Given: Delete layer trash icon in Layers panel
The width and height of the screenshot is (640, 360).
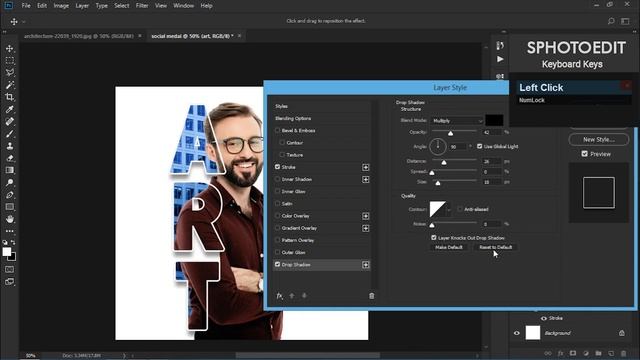Looking at the screenshot, I should coord(623,353).
